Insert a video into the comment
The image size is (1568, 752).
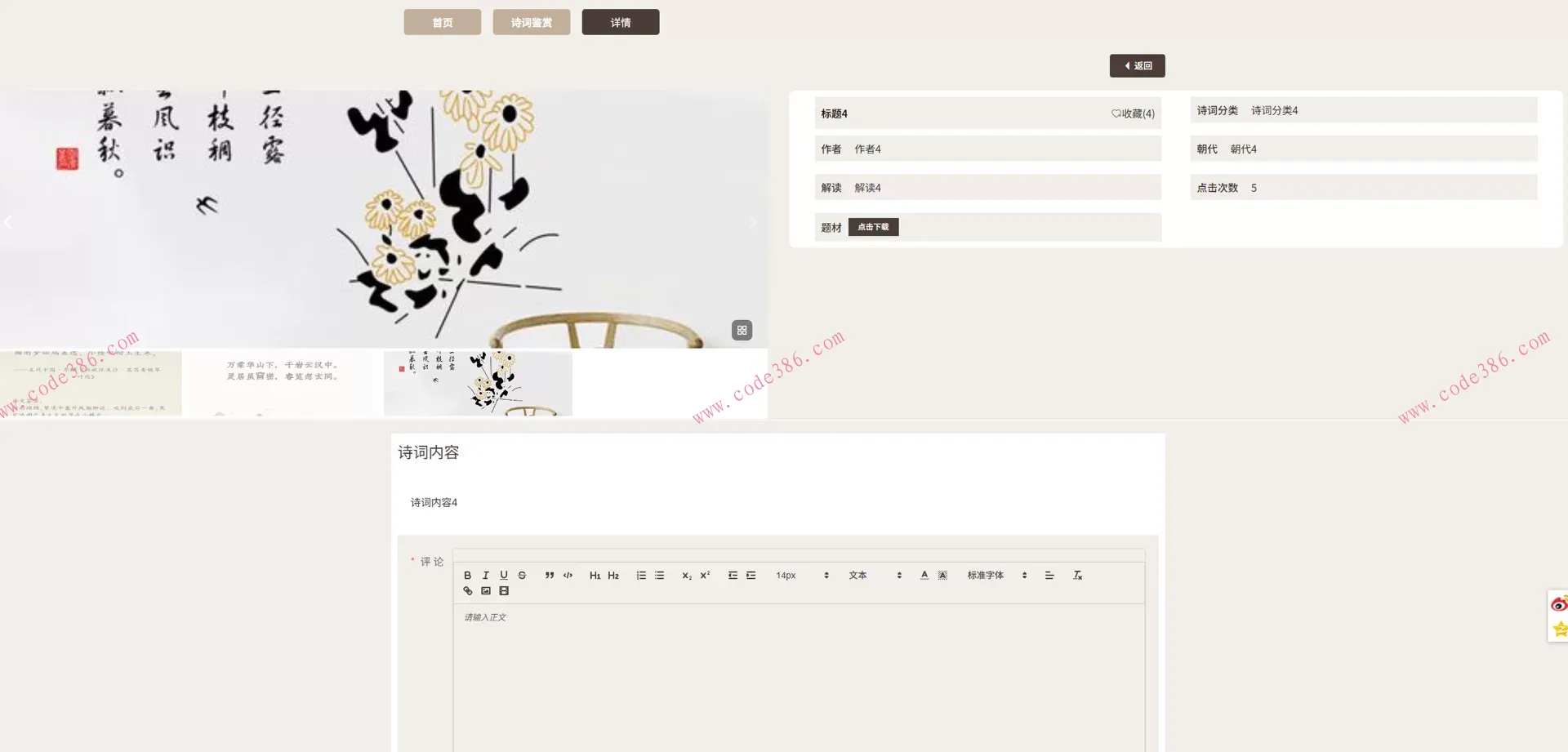click(504, 591)
